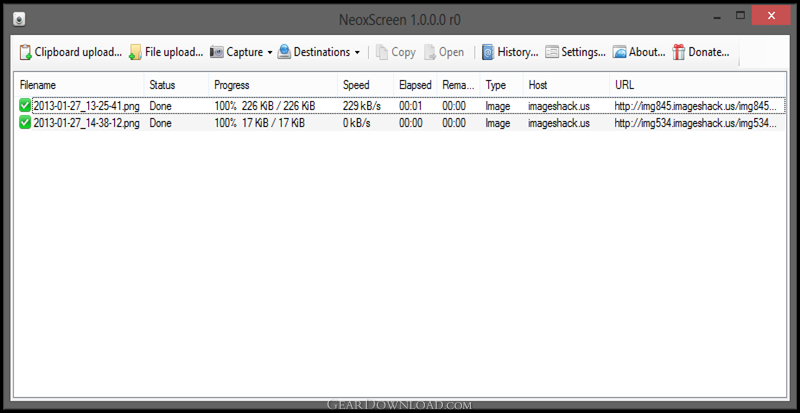Image resolution: width=800 pixels, height=413 pixels.
Task: Click the NeoxScreen app icon in title bar
Action: tap(19, 20)
